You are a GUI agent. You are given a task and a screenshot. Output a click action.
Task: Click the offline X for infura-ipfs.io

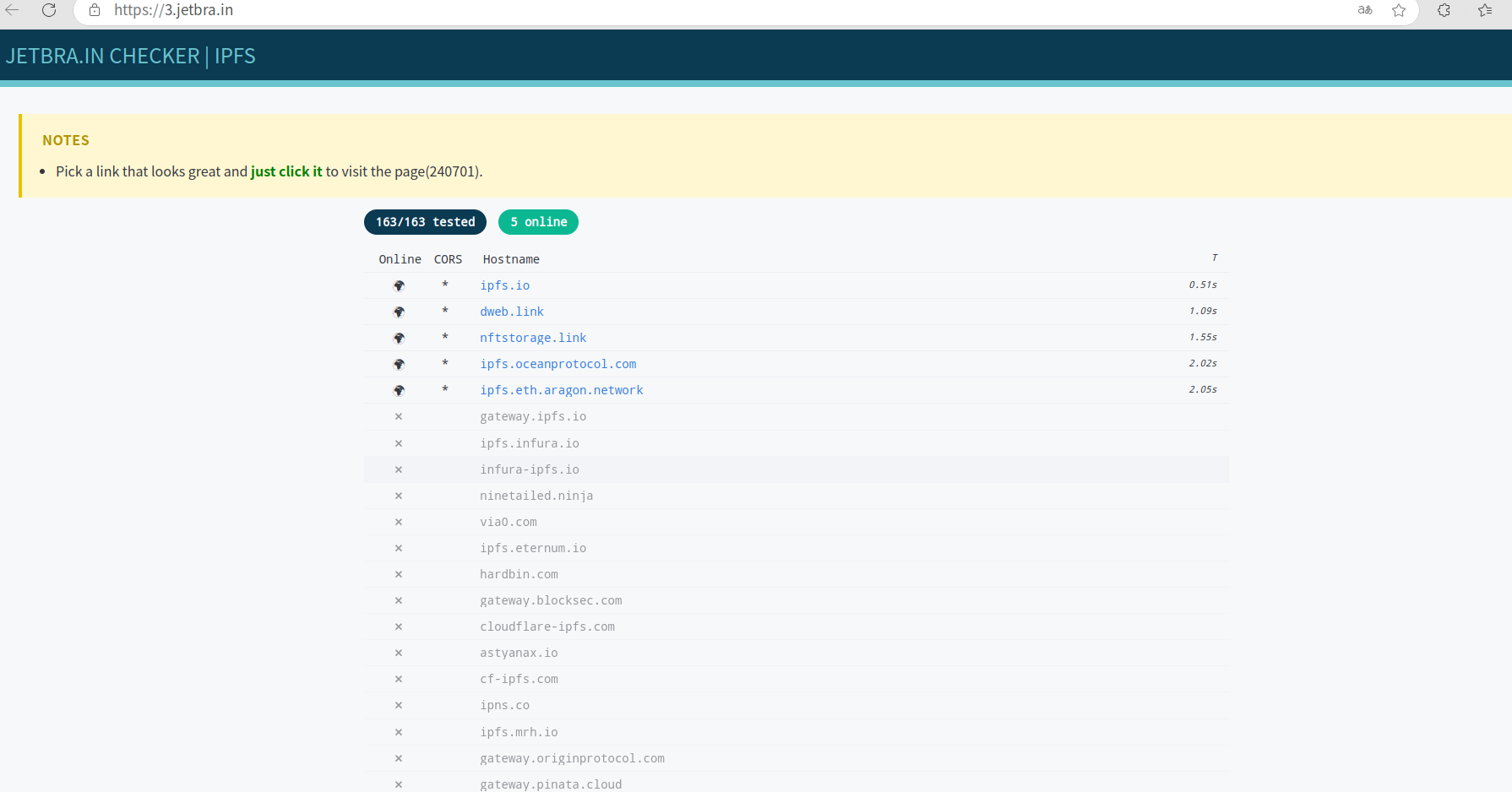(x=399, y=469)
